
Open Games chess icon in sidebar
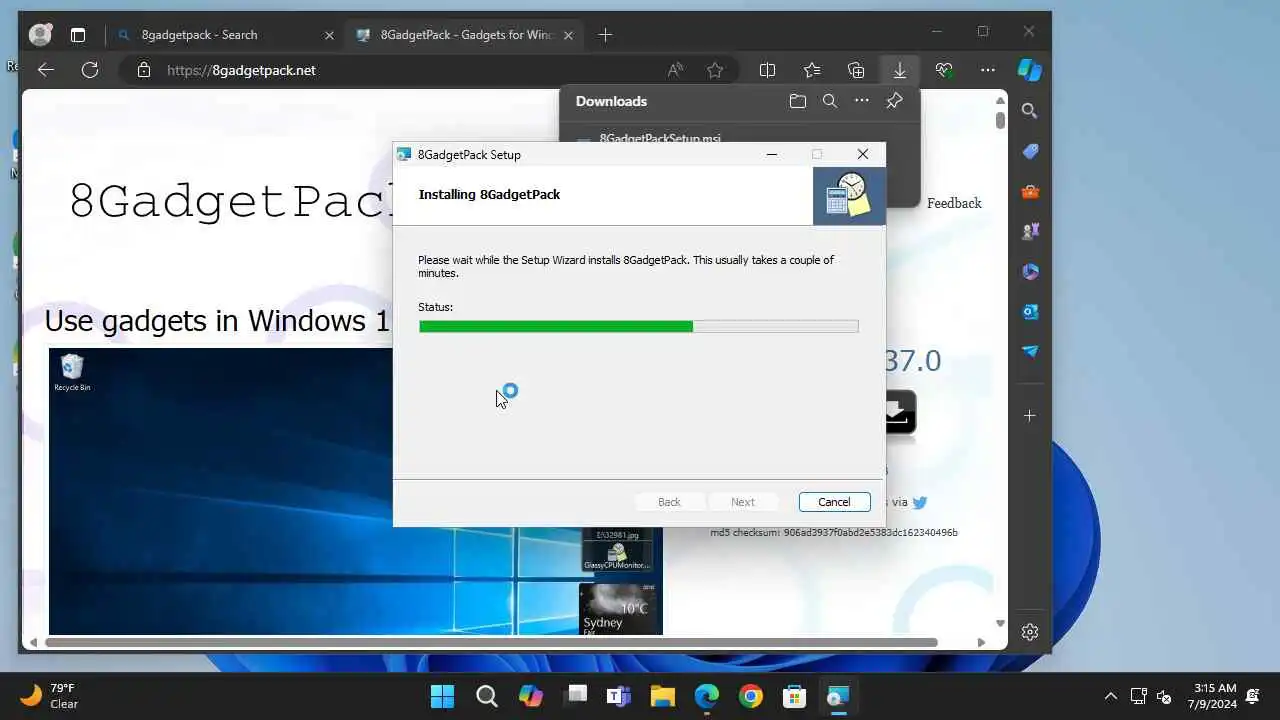(x=1030, y=231)
